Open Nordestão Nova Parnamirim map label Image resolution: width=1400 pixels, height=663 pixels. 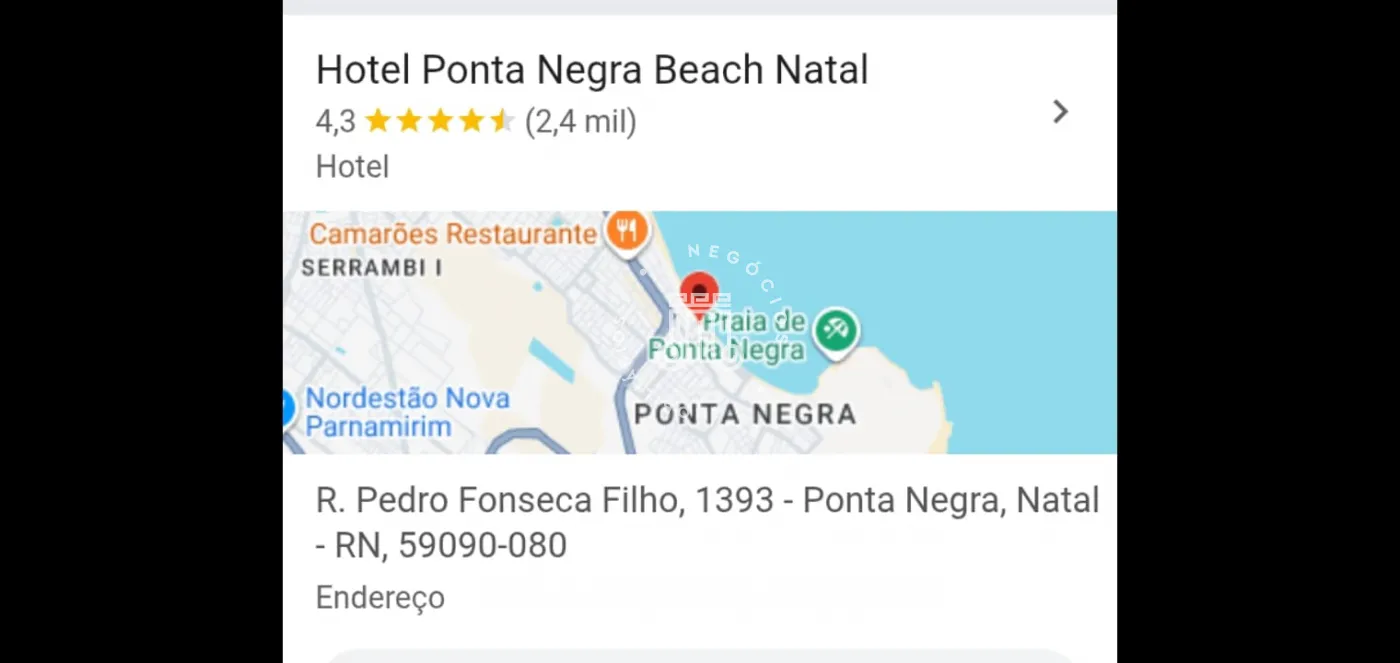[x=406, y=412]
